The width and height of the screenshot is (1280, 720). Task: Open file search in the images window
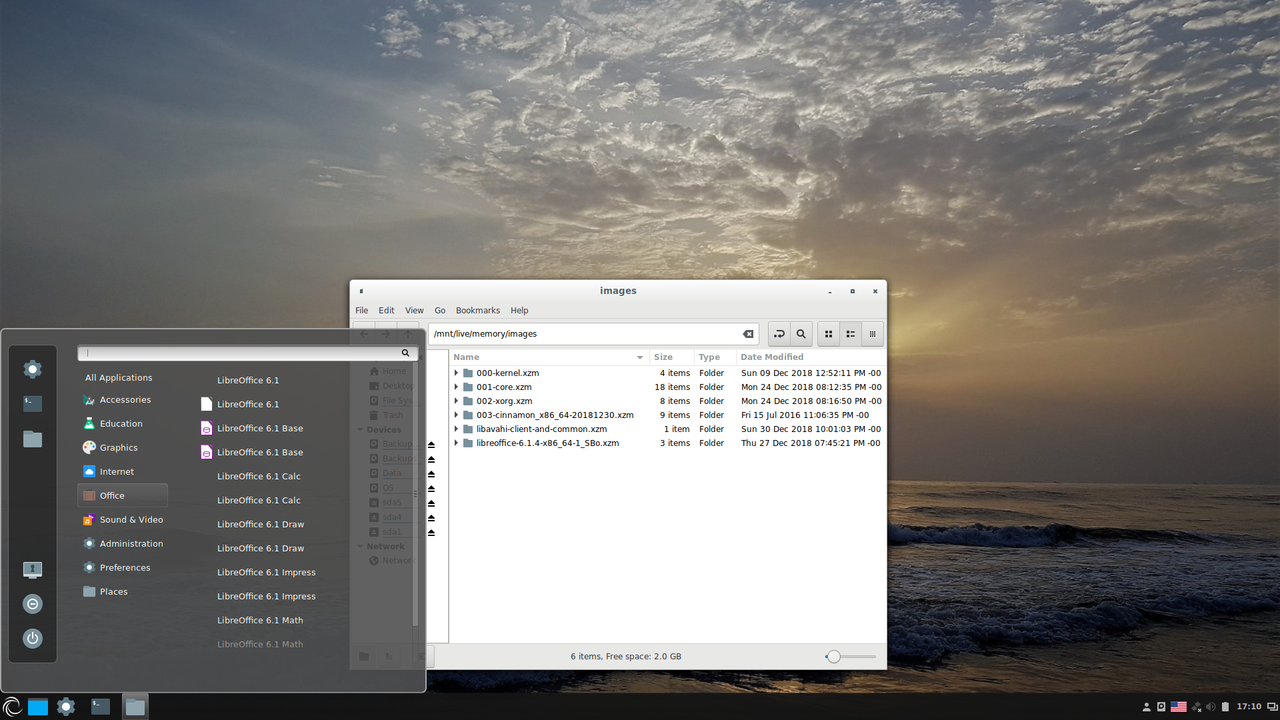pos(801,334)
